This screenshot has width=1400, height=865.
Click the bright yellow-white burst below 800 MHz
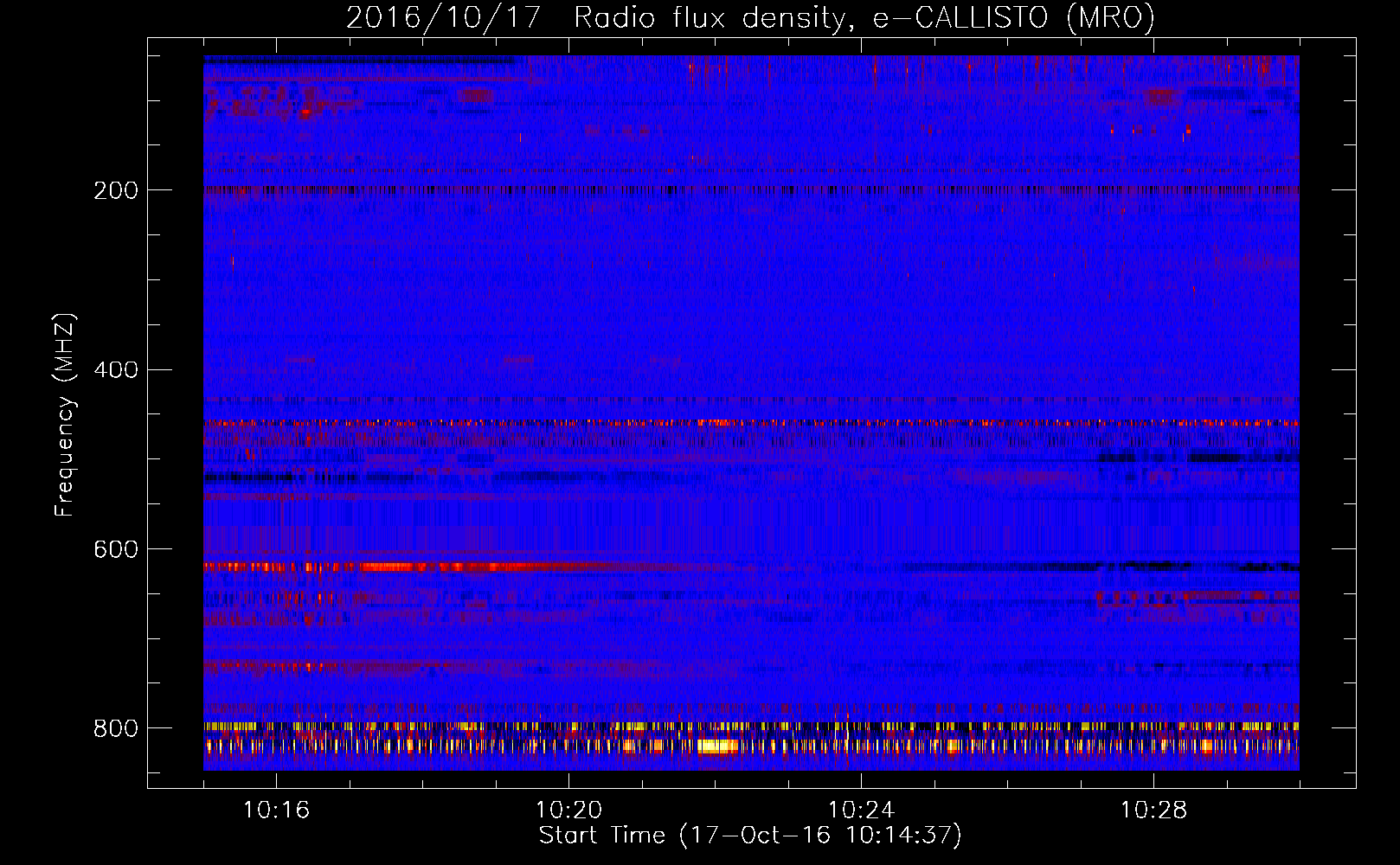[x=718, y=746]
